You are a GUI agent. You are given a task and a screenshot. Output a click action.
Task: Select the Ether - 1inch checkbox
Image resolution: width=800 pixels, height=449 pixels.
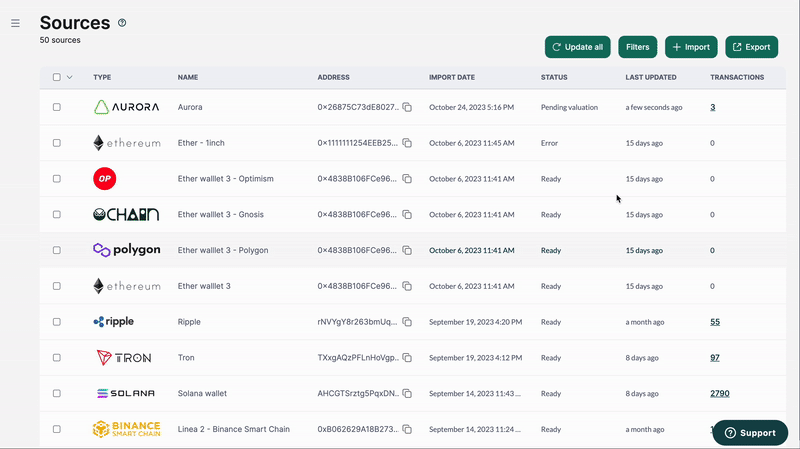coord(57,143)
